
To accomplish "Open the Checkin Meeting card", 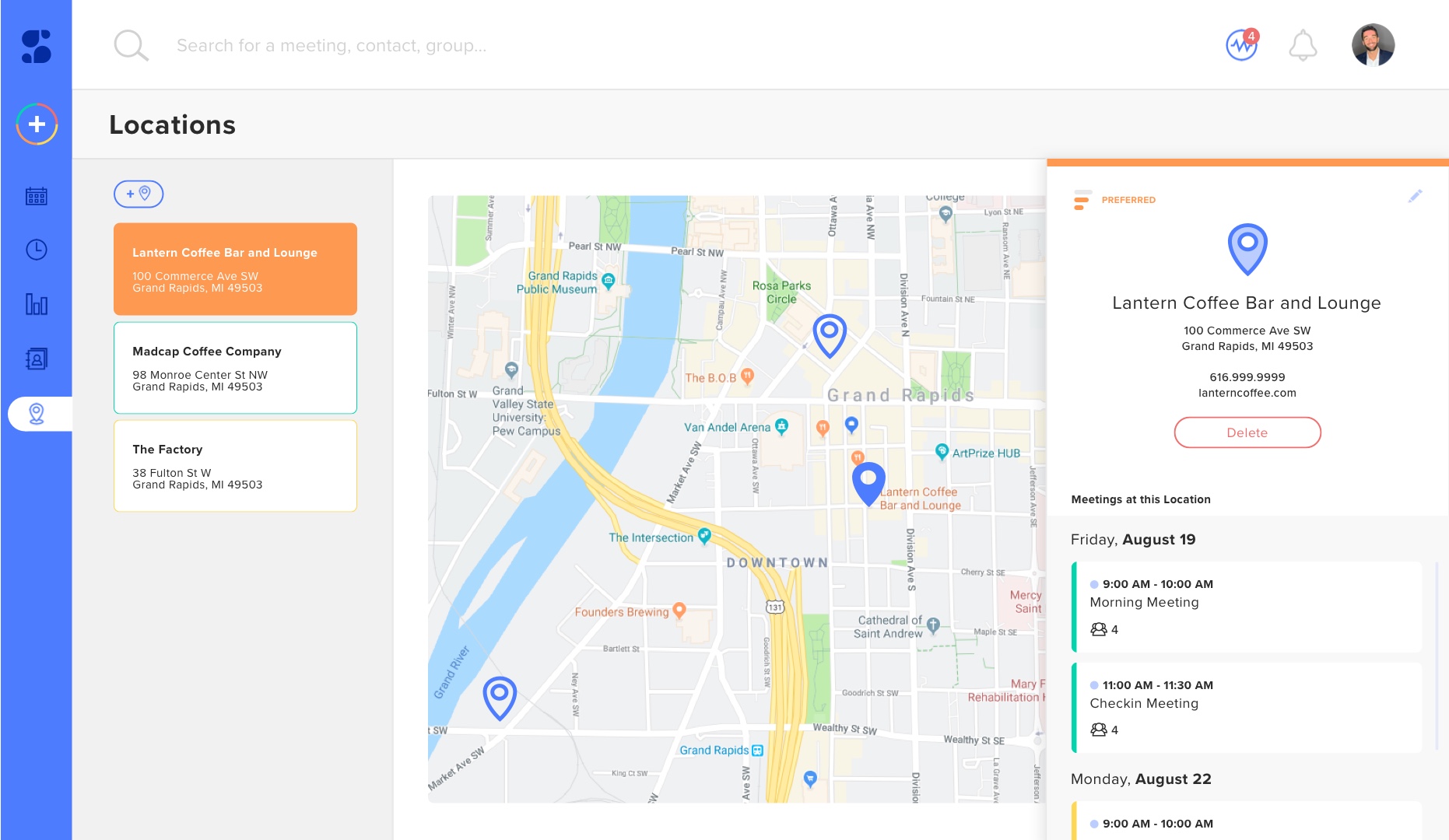I will coord(1247,708).
